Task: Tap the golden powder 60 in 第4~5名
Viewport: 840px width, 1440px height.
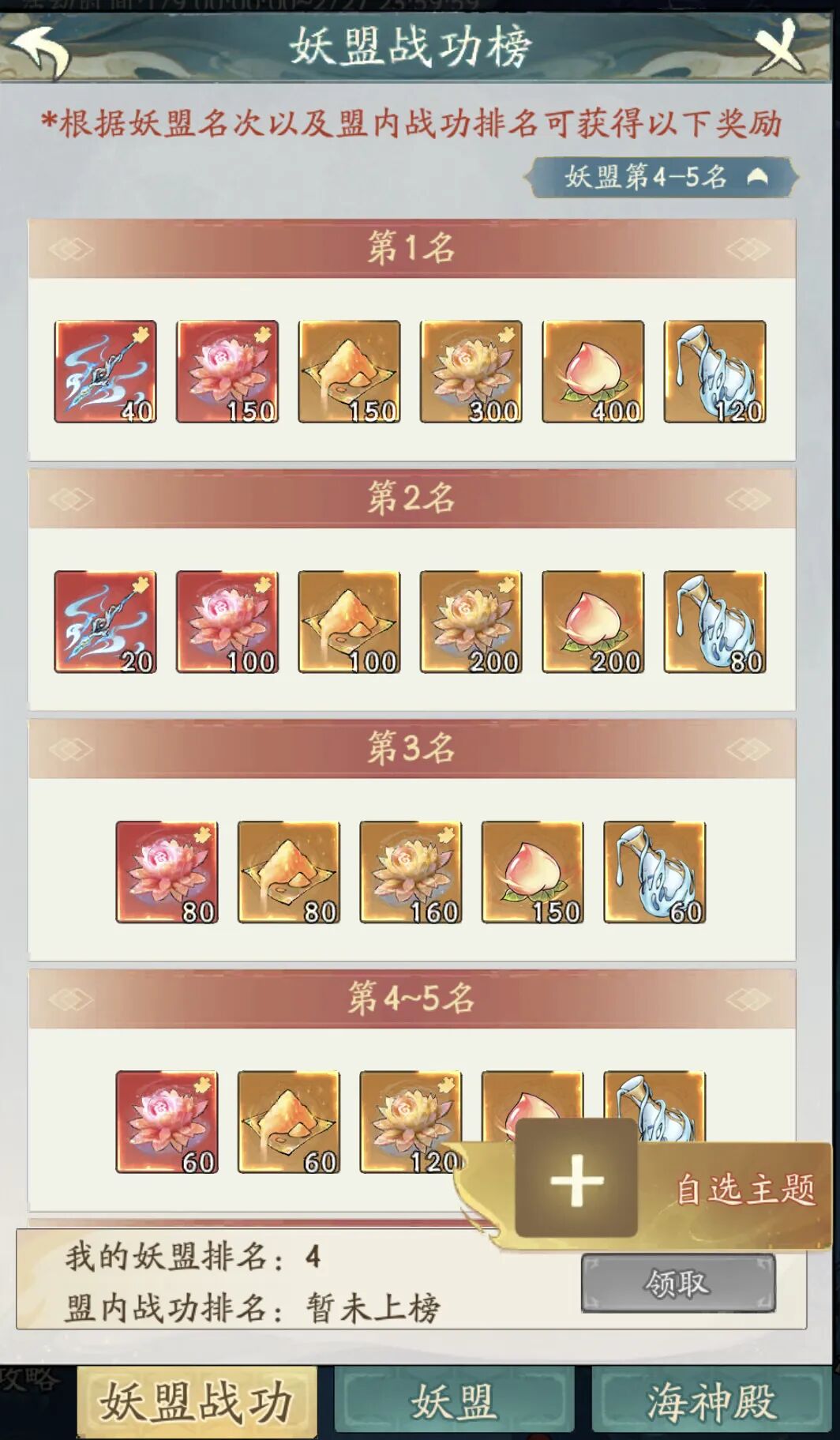Action: [x=289, y=1122]
